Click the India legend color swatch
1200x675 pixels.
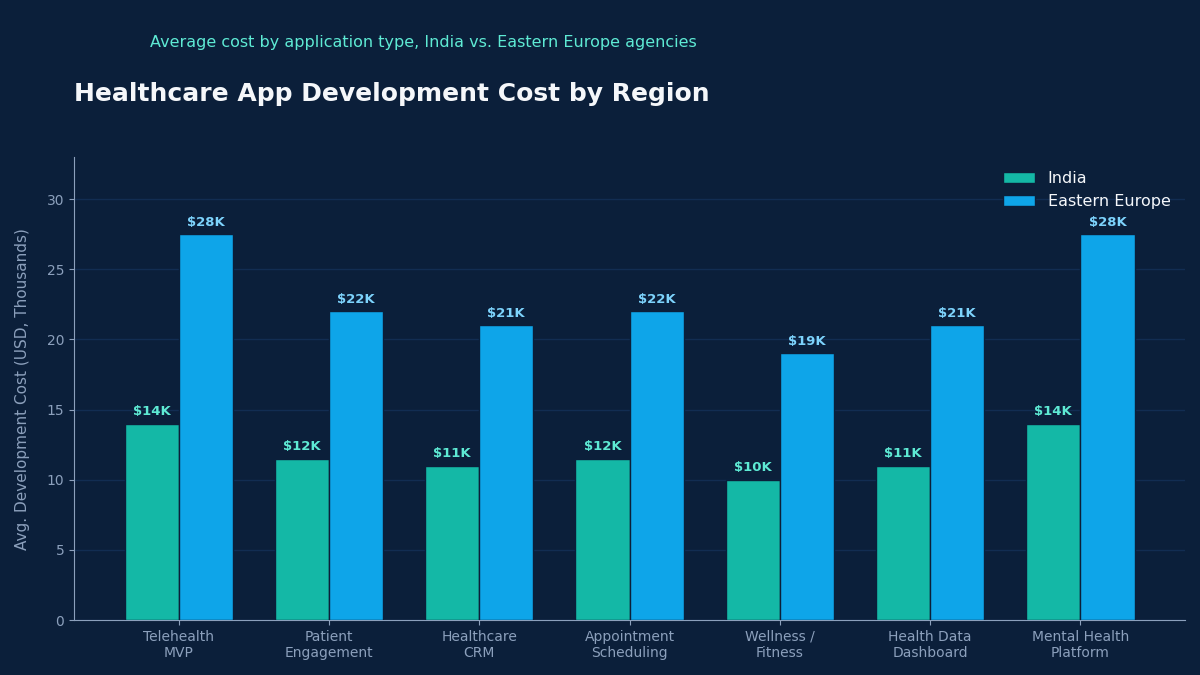point(1019,178)
